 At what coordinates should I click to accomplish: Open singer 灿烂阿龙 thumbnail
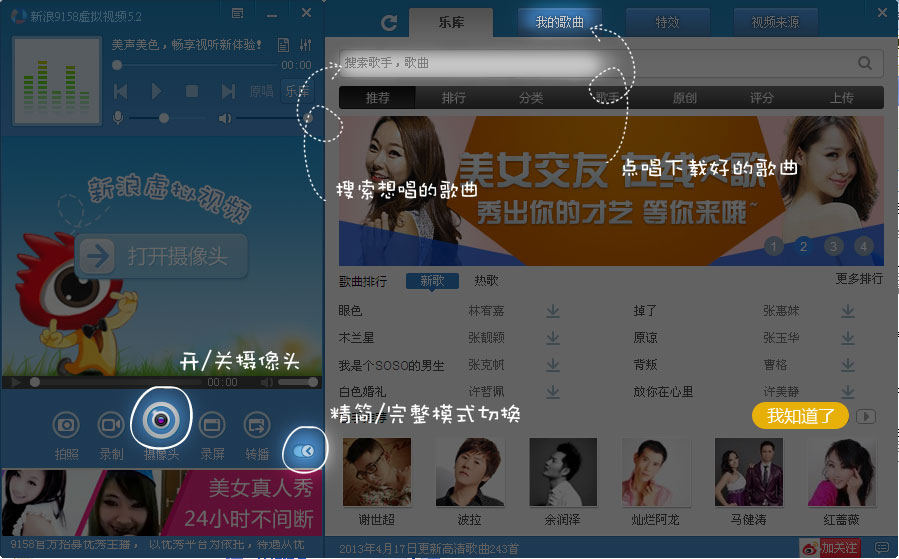pos(655,472)
